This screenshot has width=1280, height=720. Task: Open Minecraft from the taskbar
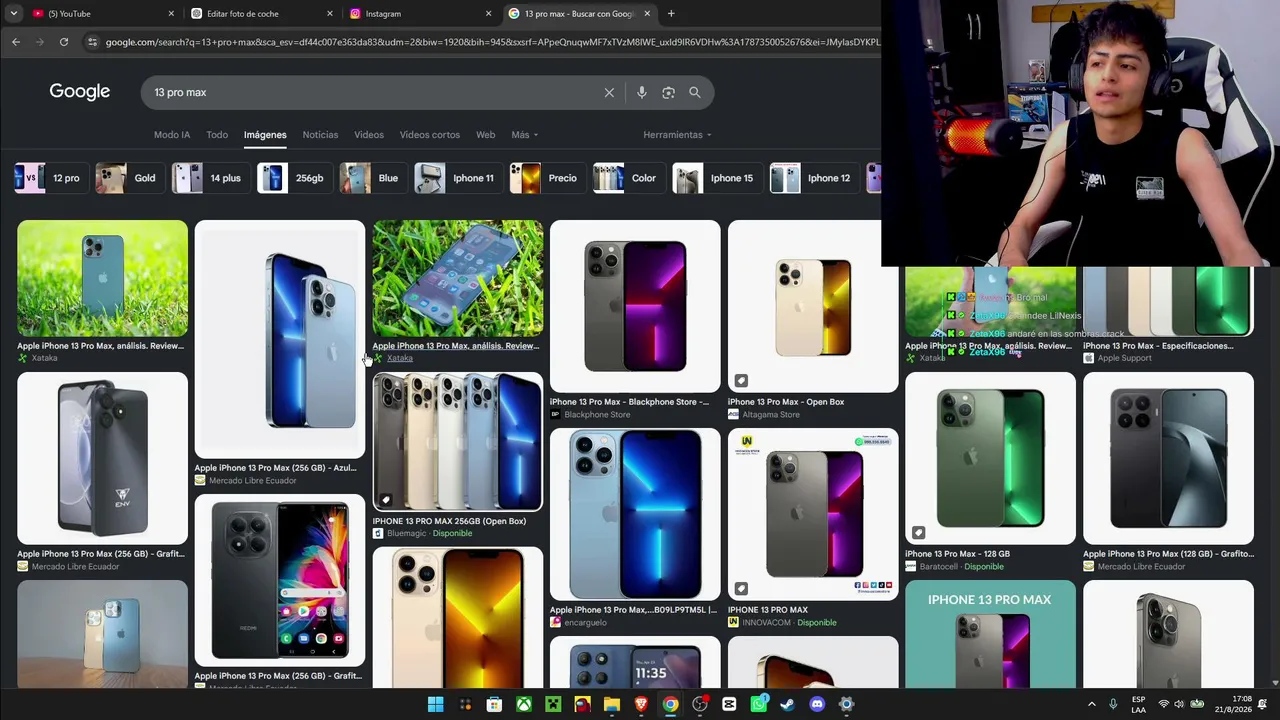[x=553, y=704]
